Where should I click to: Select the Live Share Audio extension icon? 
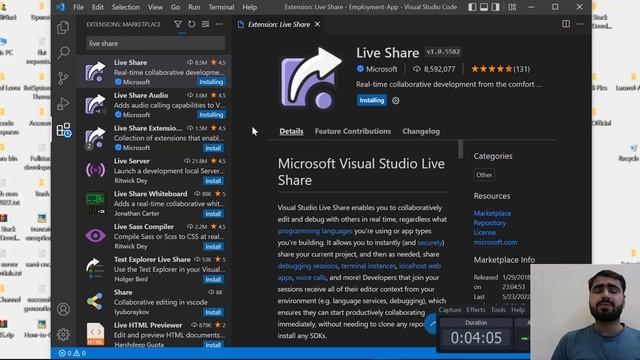[95, 105]
